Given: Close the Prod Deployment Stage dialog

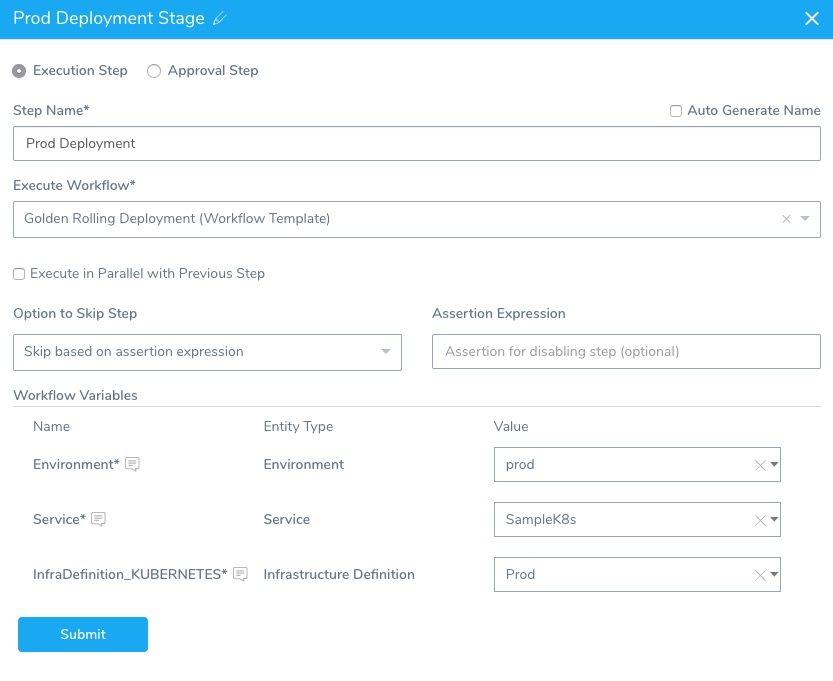Looking at the screenshot, I should pos(811,19).
